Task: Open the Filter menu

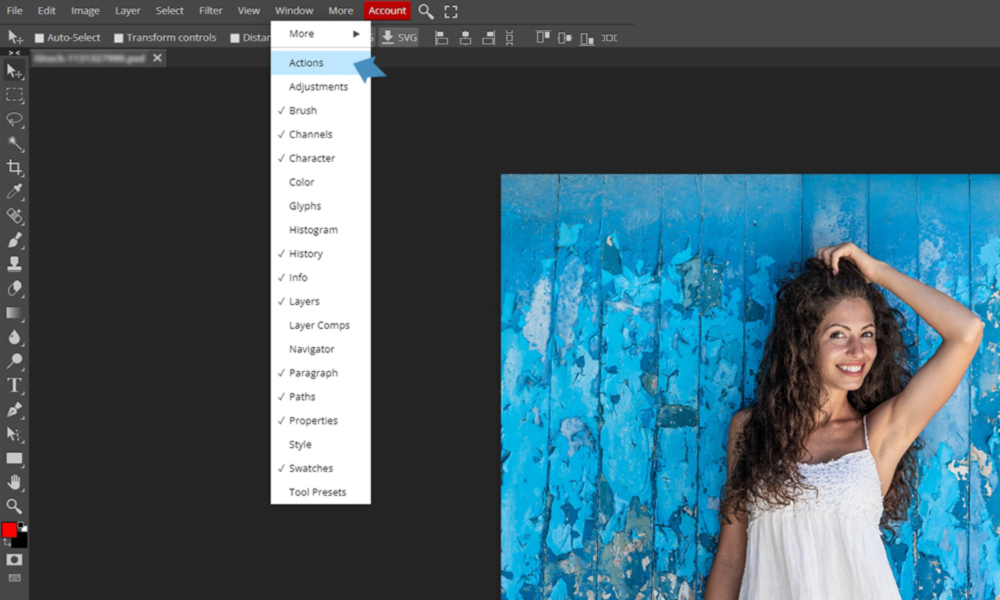Action: [x=210, y=10]
